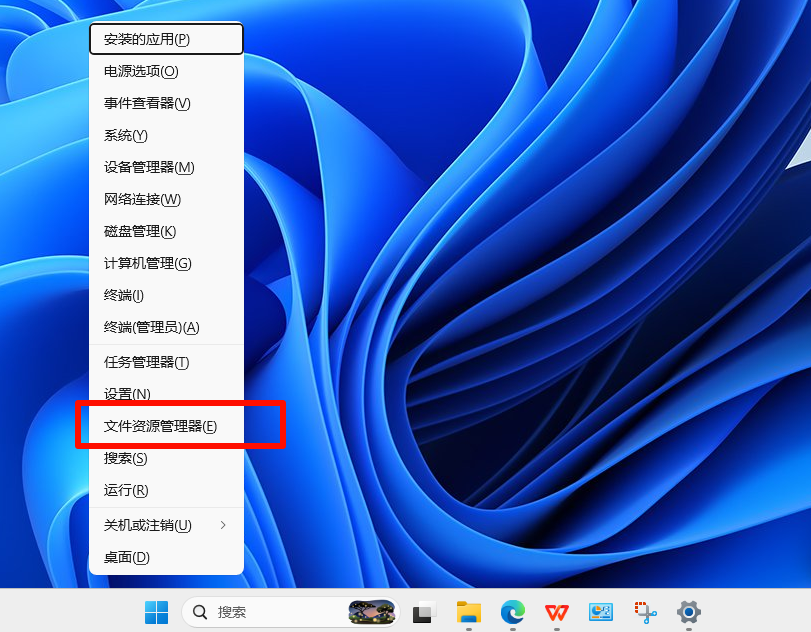Select 安装的应用(P) menu item

coord(167,39)
